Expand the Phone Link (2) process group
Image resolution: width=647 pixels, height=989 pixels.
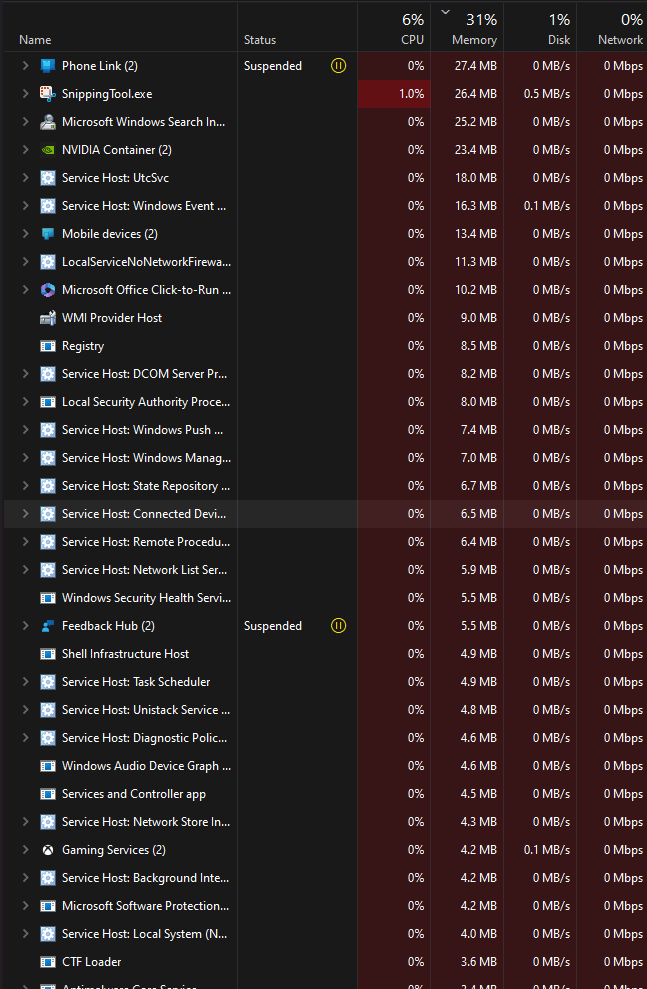(25, 66)
